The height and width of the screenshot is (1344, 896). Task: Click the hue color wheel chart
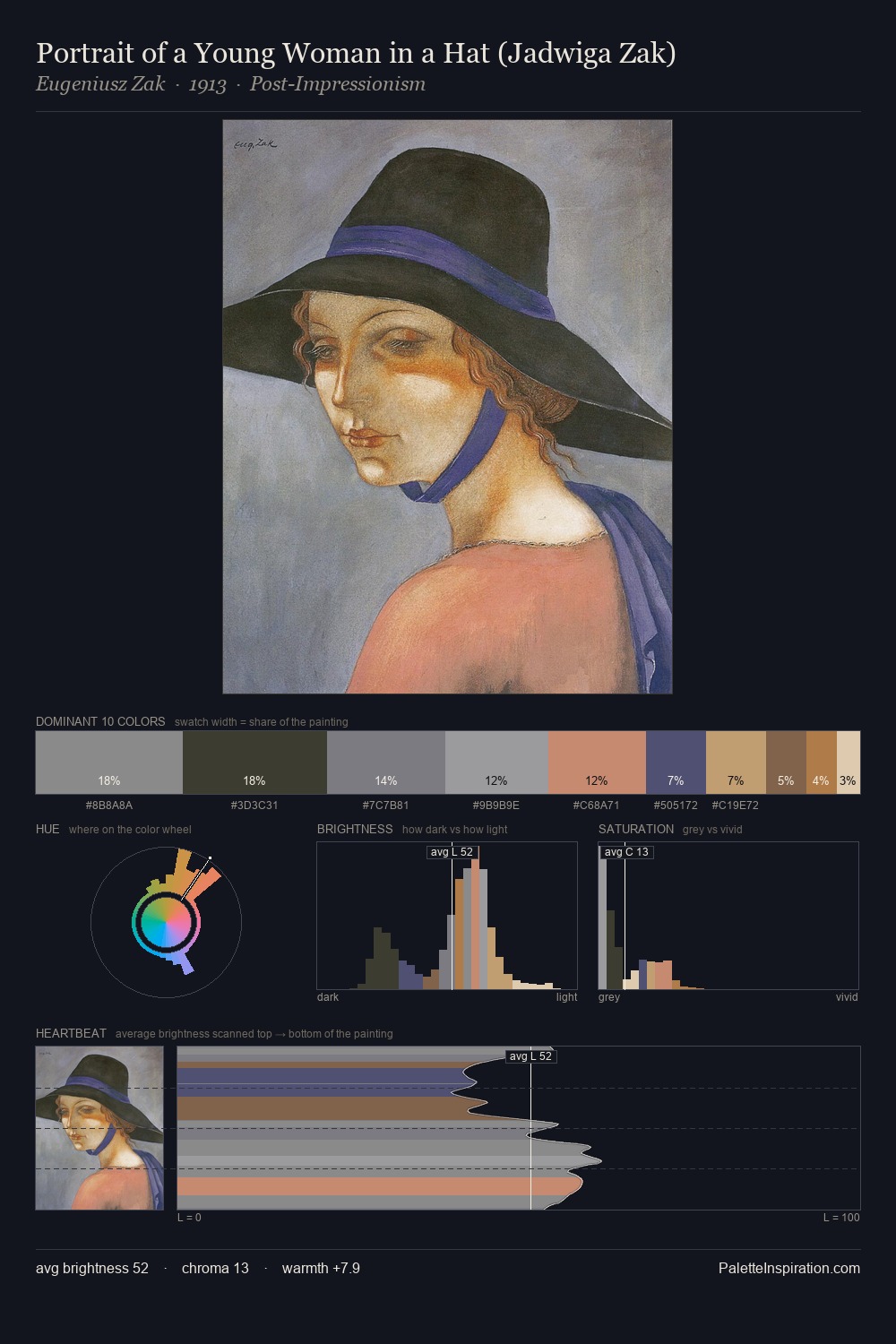point(166,921)
